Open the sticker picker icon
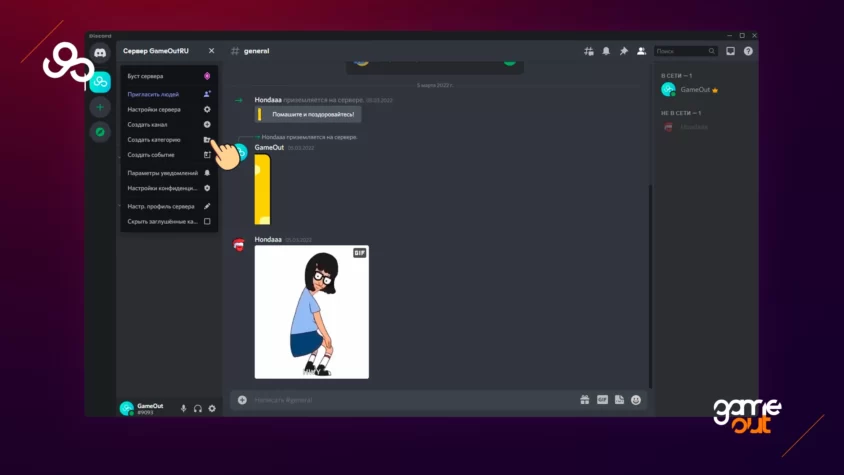 click(x=619, y=400)
